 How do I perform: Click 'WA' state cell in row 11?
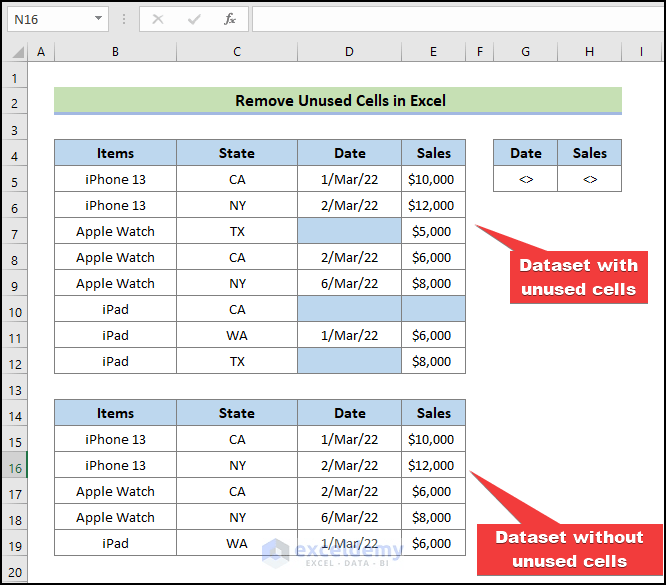[237, 335]
